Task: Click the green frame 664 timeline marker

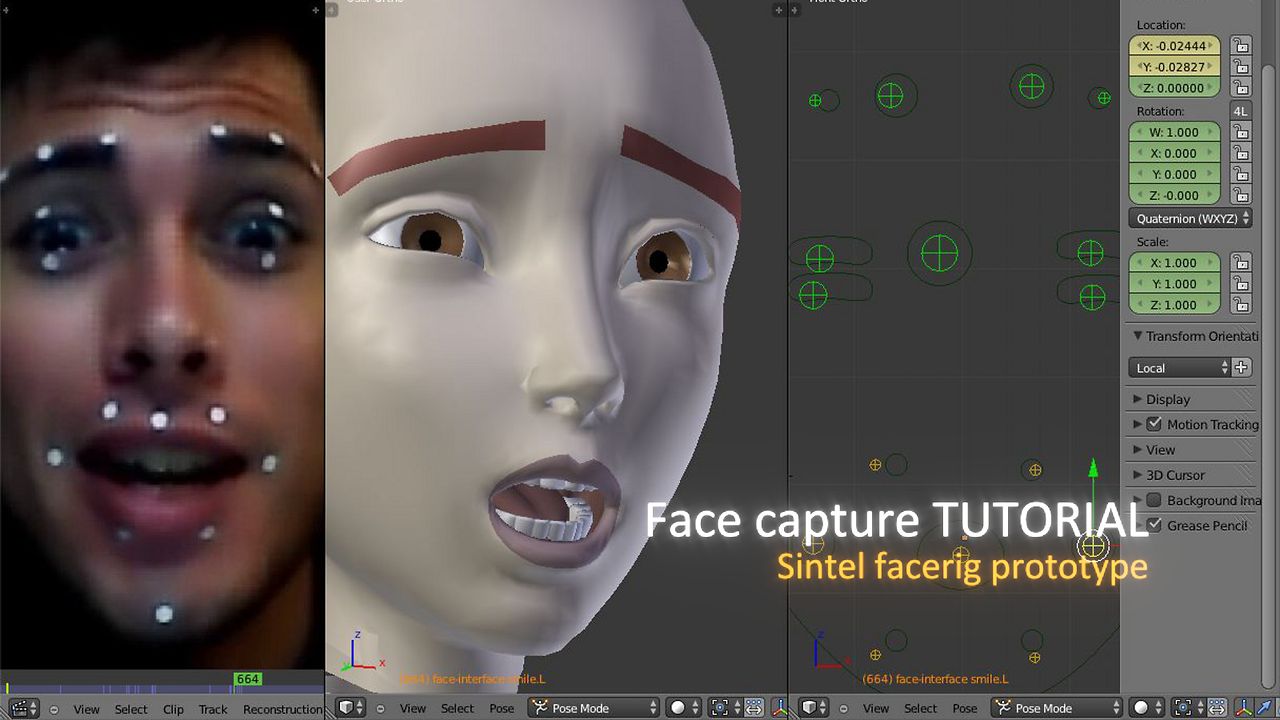Action: (247, 679)
